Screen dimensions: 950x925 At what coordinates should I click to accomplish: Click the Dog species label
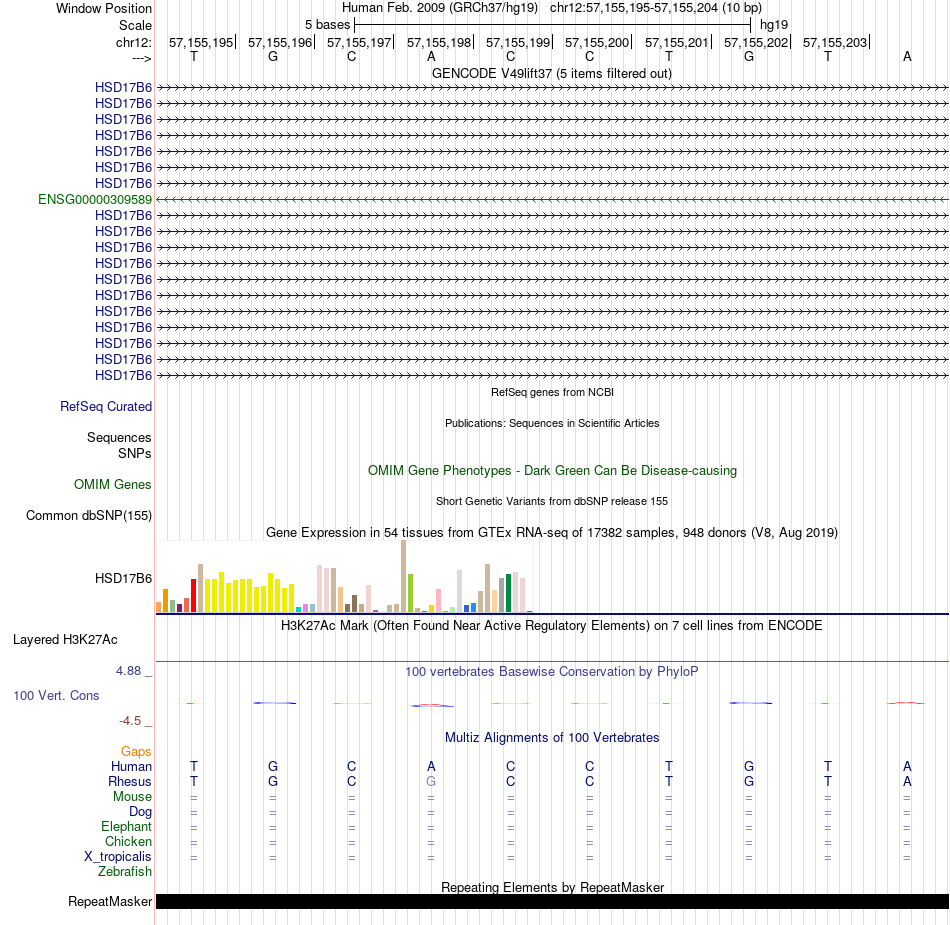click(x=140, y=812)
